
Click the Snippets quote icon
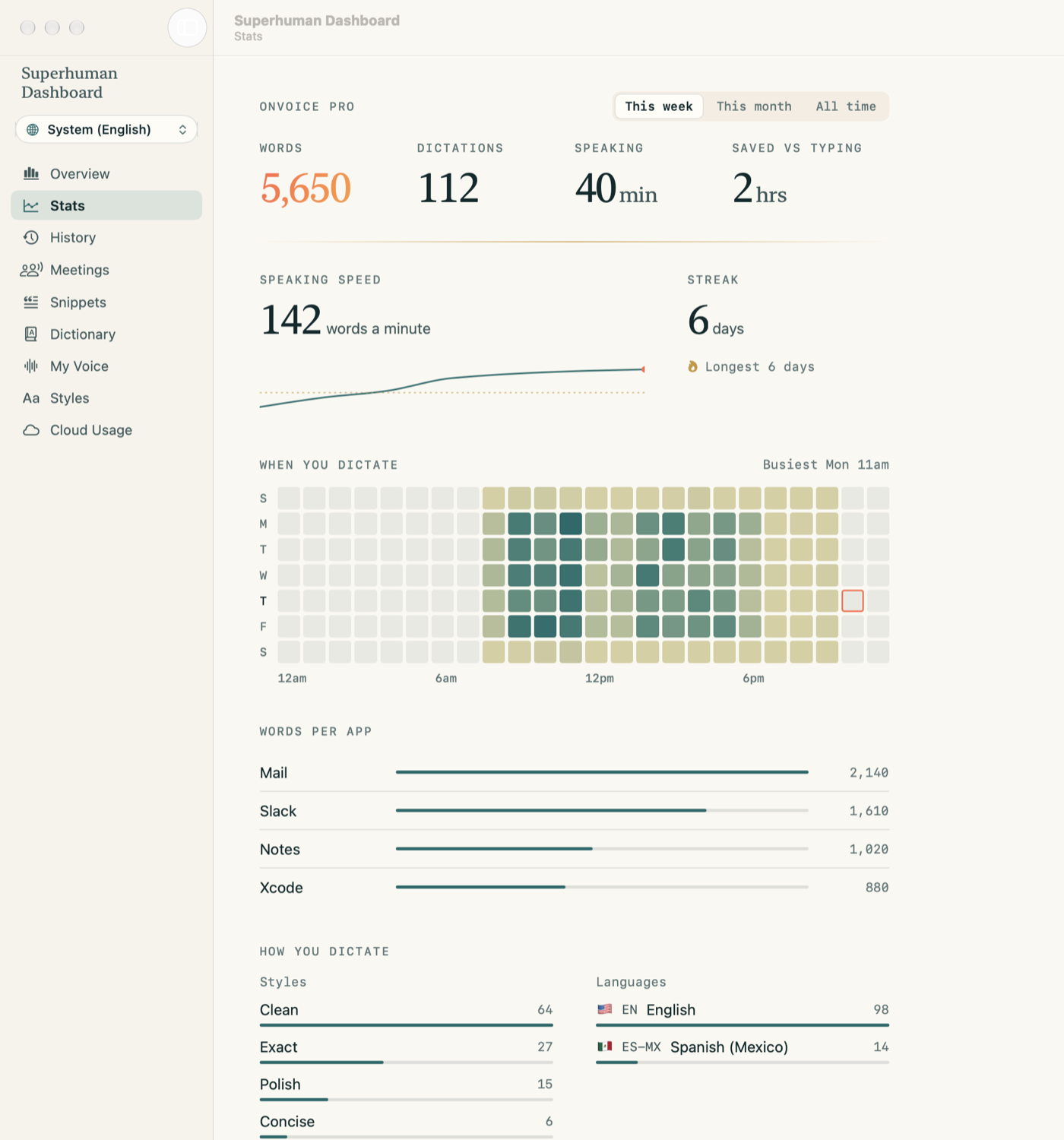[x=31, y=302]
